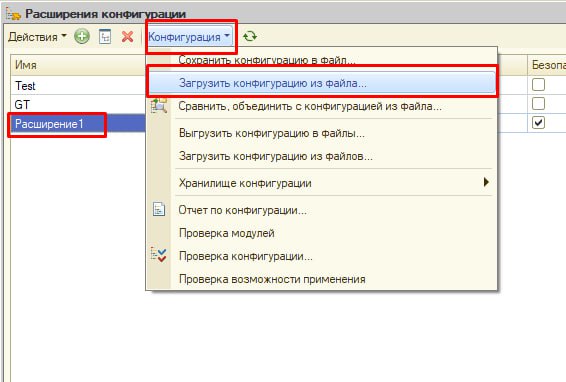Open extension configuration tree icon
Viewport: 566px width, 382px height.
pos(105,36)
